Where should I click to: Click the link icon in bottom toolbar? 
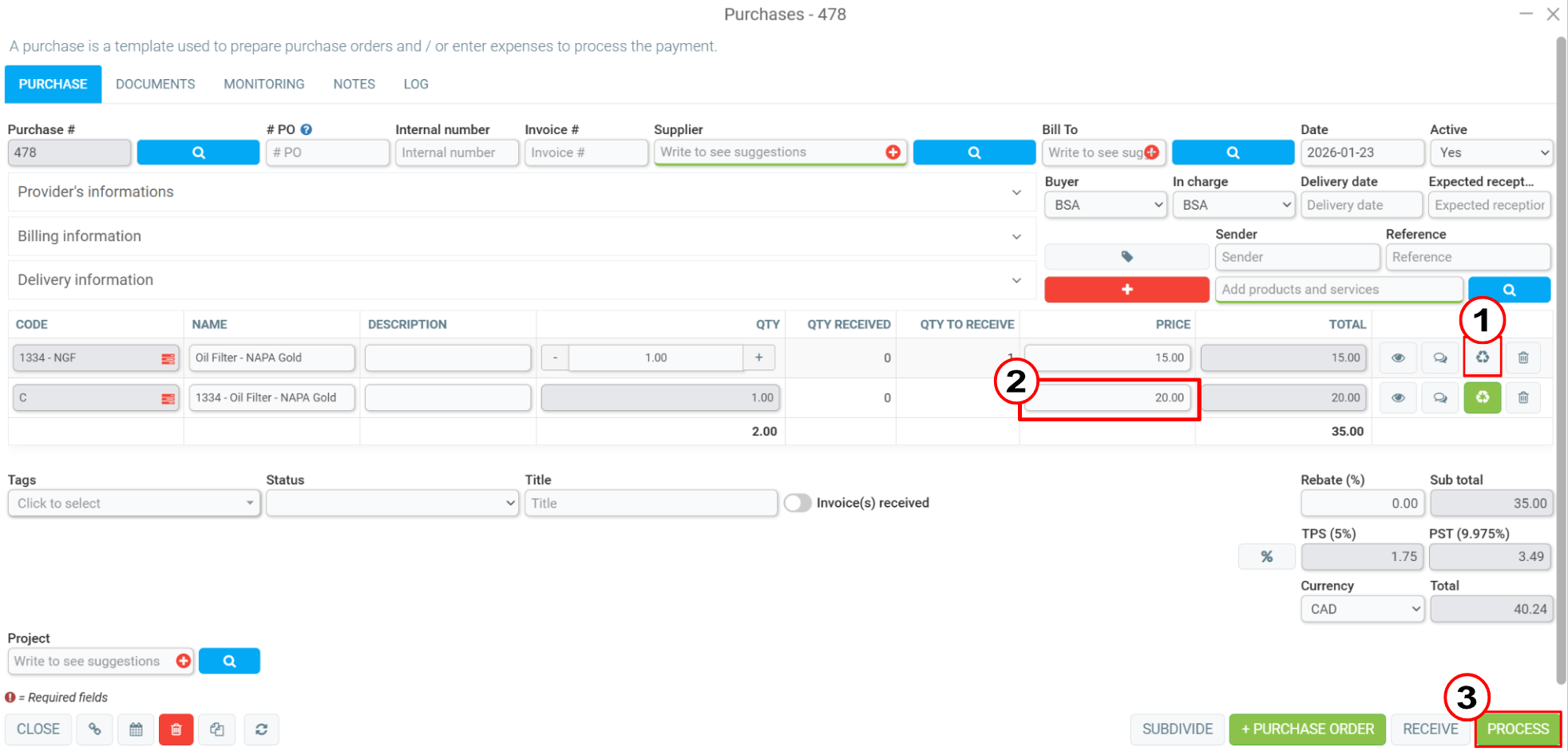pos(95,729)
